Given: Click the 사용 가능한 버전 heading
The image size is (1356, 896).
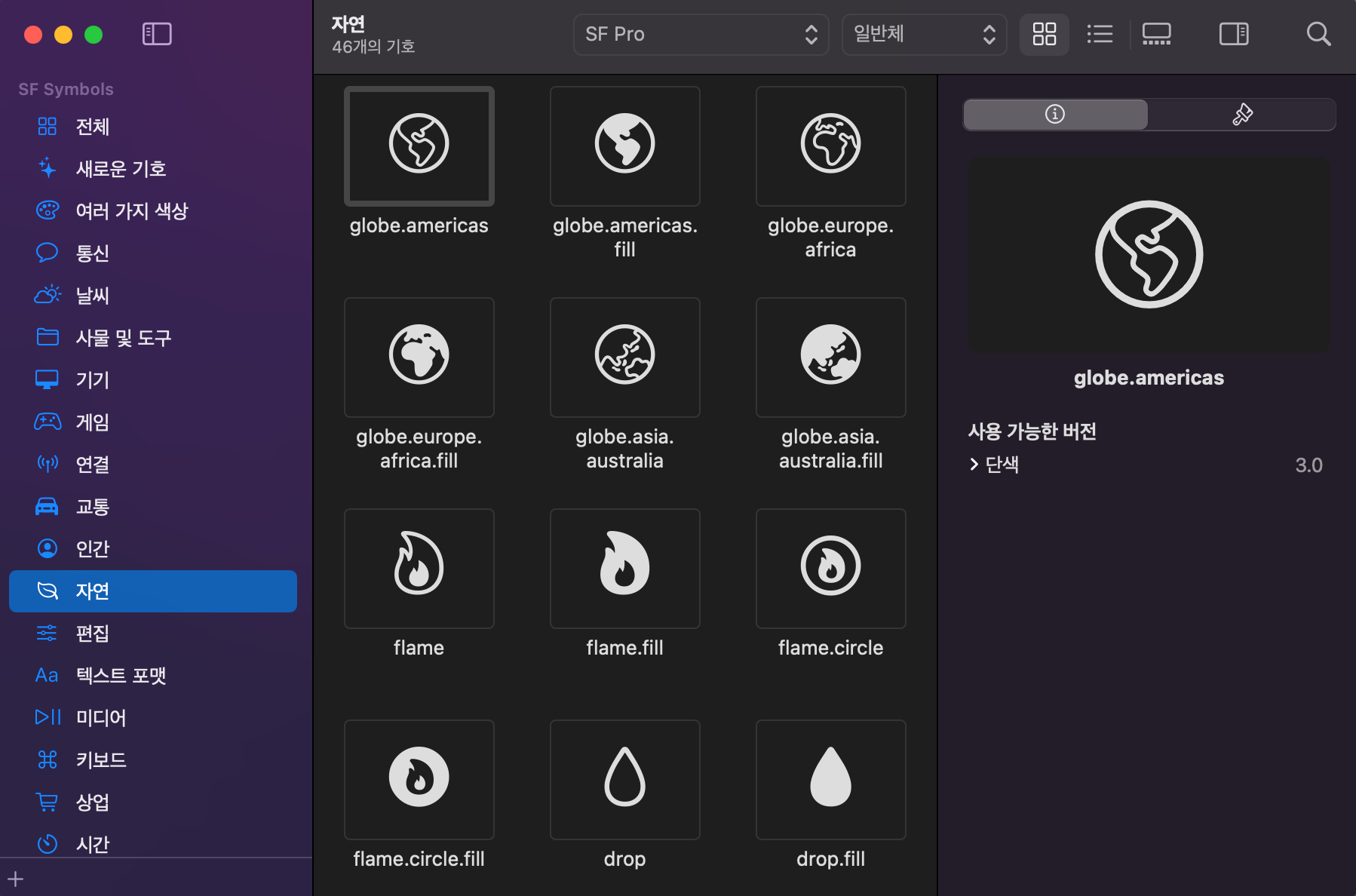Looking at the screenshot, I should (x=1032, y=431).
